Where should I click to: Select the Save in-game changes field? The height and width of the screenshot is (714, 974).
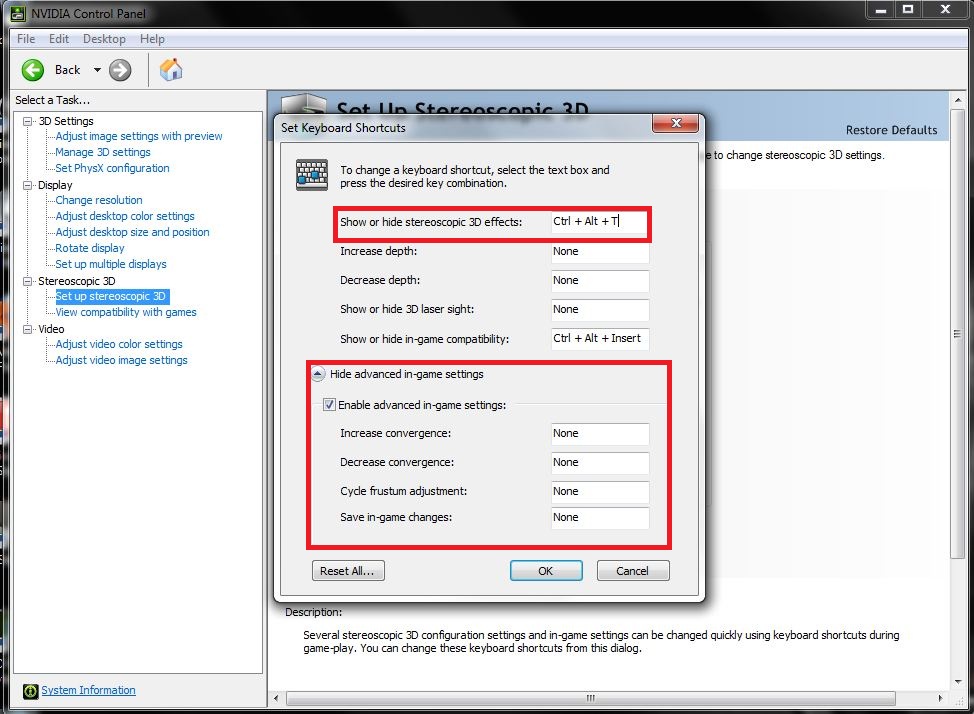pos(600,518)
